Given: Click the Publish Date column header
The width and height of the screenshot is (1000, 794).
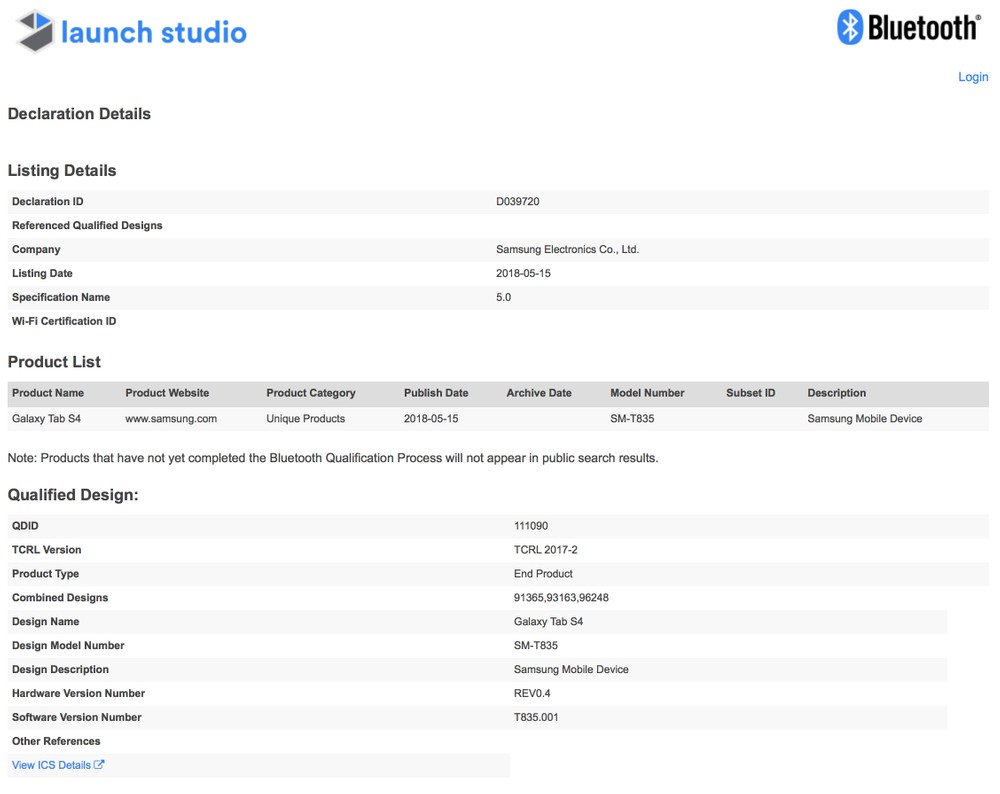Looking at the screenshot, I should [436, 393].
